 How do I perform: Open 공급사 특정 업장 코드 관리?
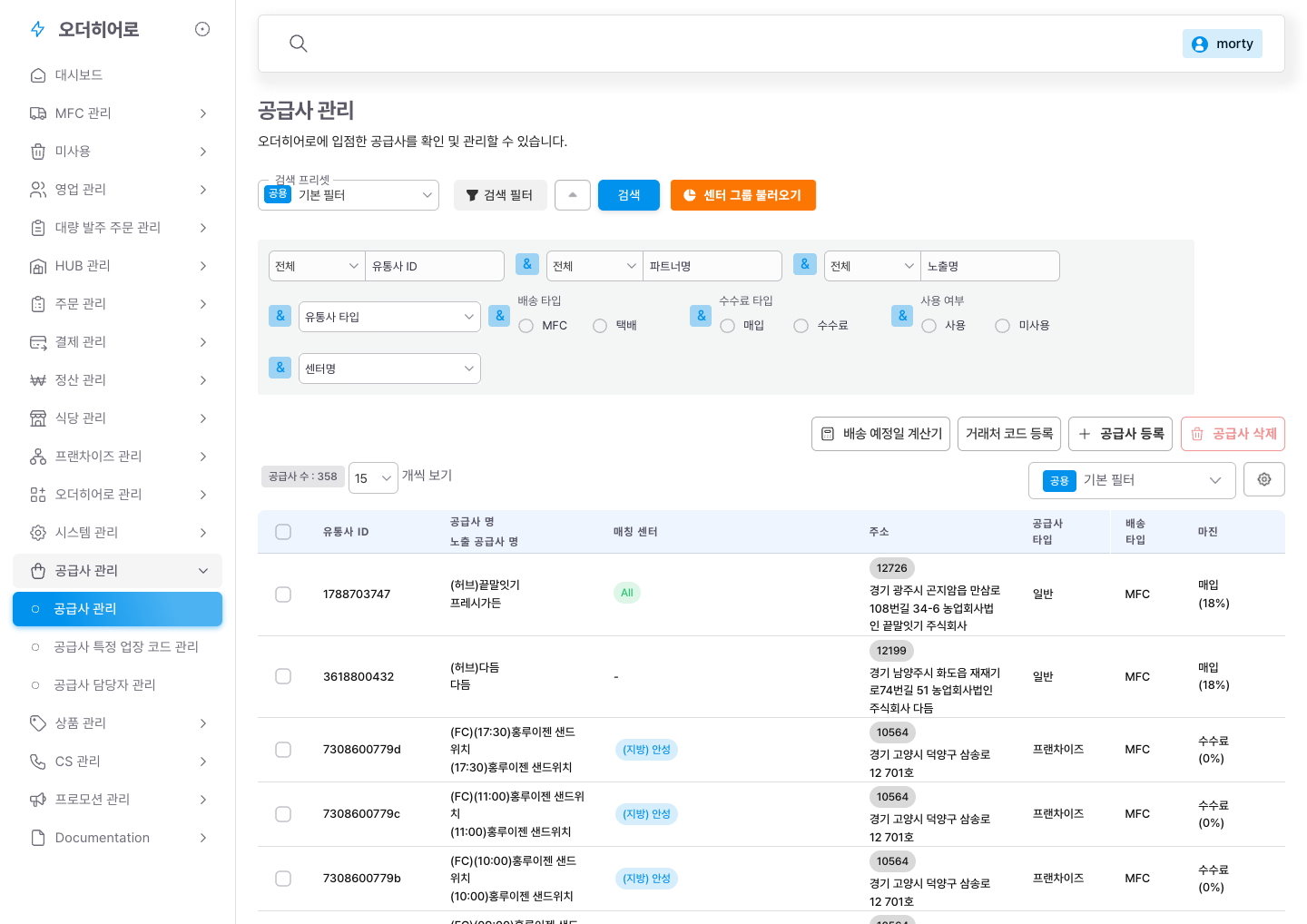tap(118, 647)
